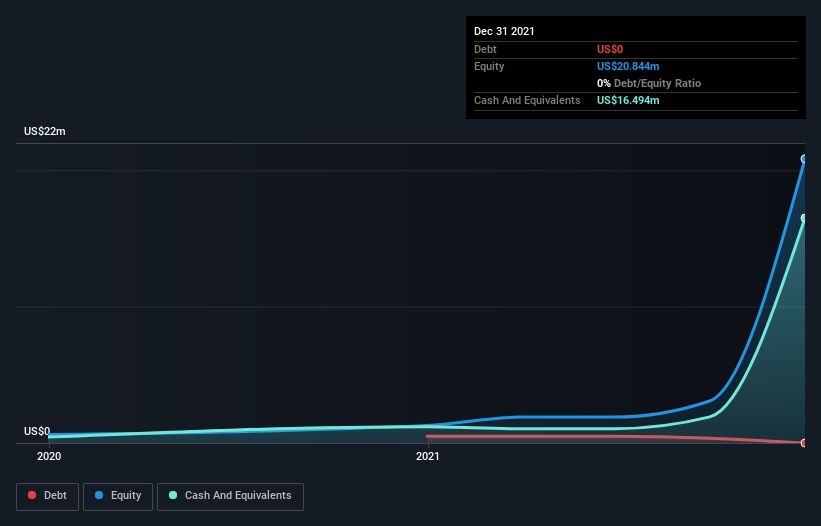Click the US$0 y-axis label
This screenshot has width=821, height=526.
tap(37, 431)
